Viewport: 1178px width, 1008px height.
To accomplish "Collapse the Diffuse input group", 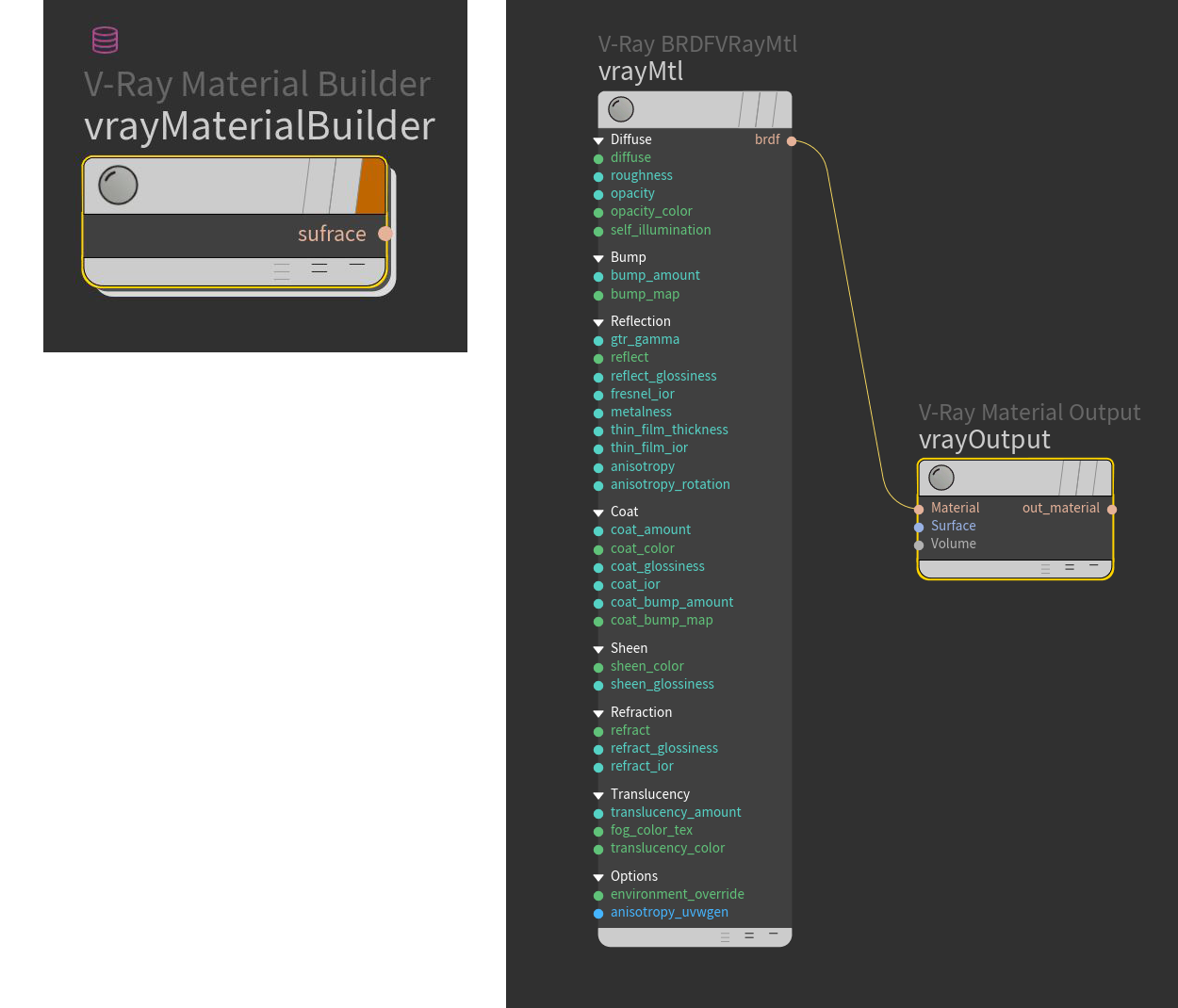I will tap(598, 140).
